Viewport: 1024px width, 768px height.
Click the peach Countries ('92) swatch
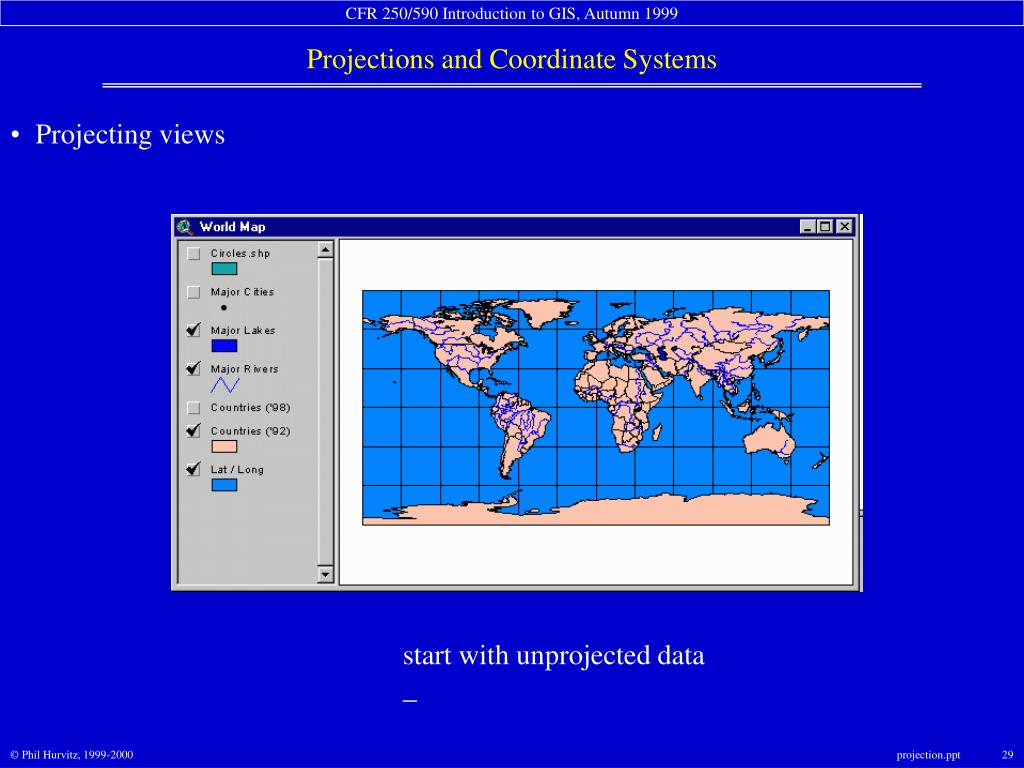click(224, 447)
